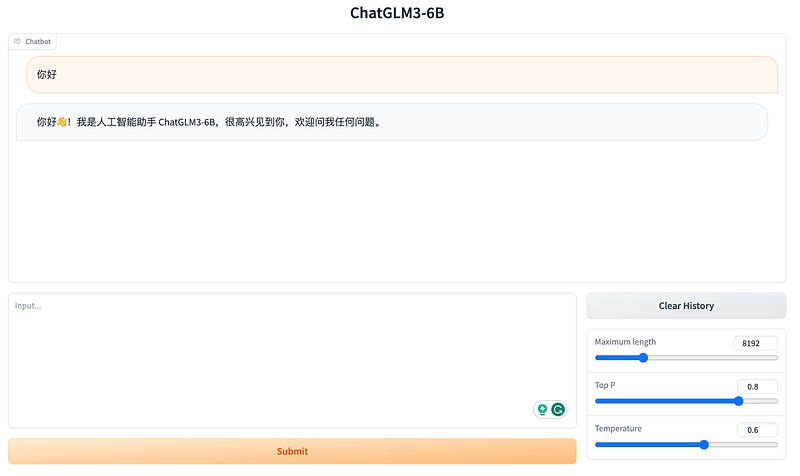Screen dimensions: 800x476
Task: Click the Maximum length label
Action: [x=625, y=342]
